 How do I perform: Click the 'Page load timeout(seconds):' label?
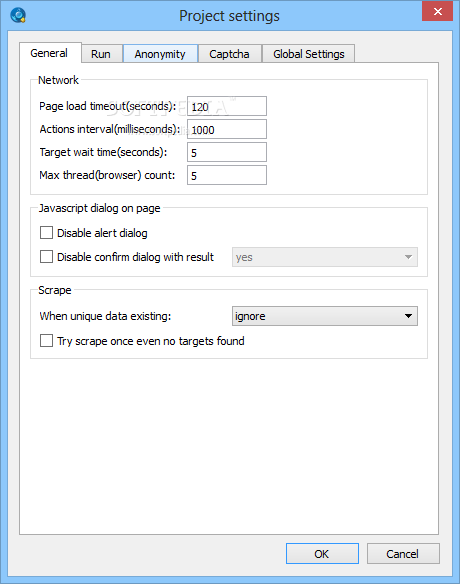coord(108,107)
